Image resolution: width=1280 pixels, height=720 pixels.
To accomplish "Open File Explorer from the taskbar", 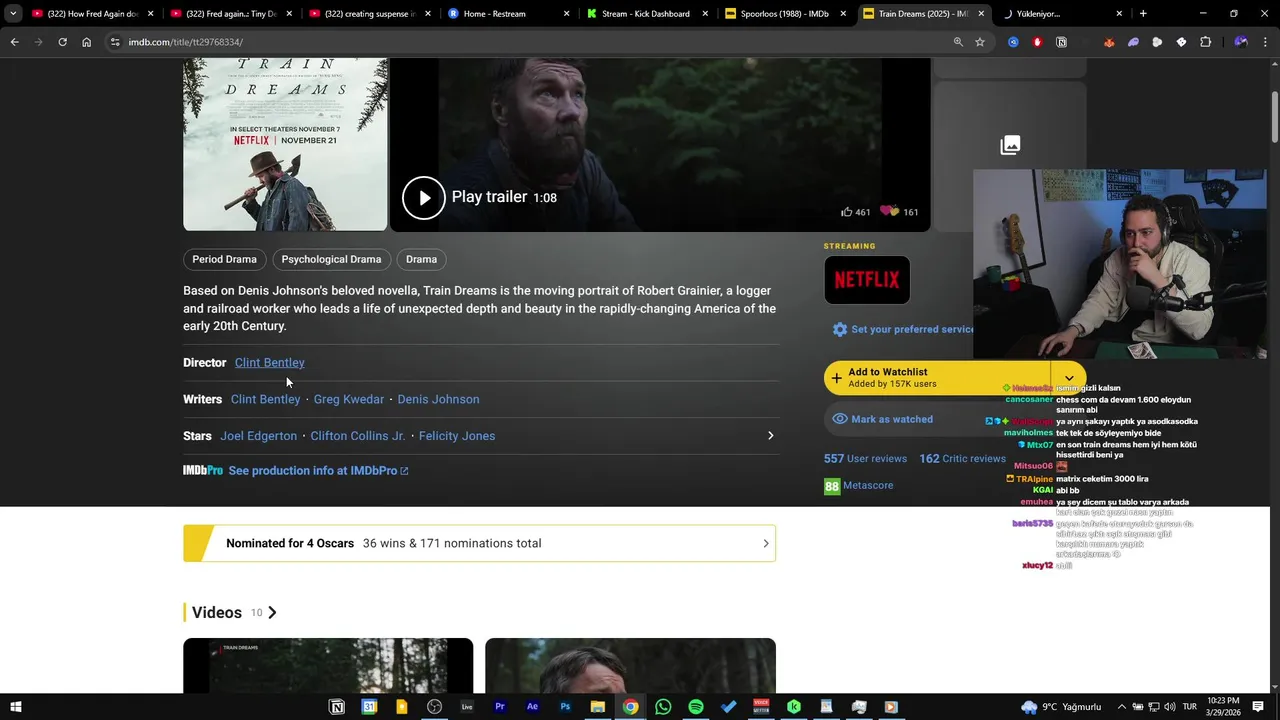I will coord(598,707).
